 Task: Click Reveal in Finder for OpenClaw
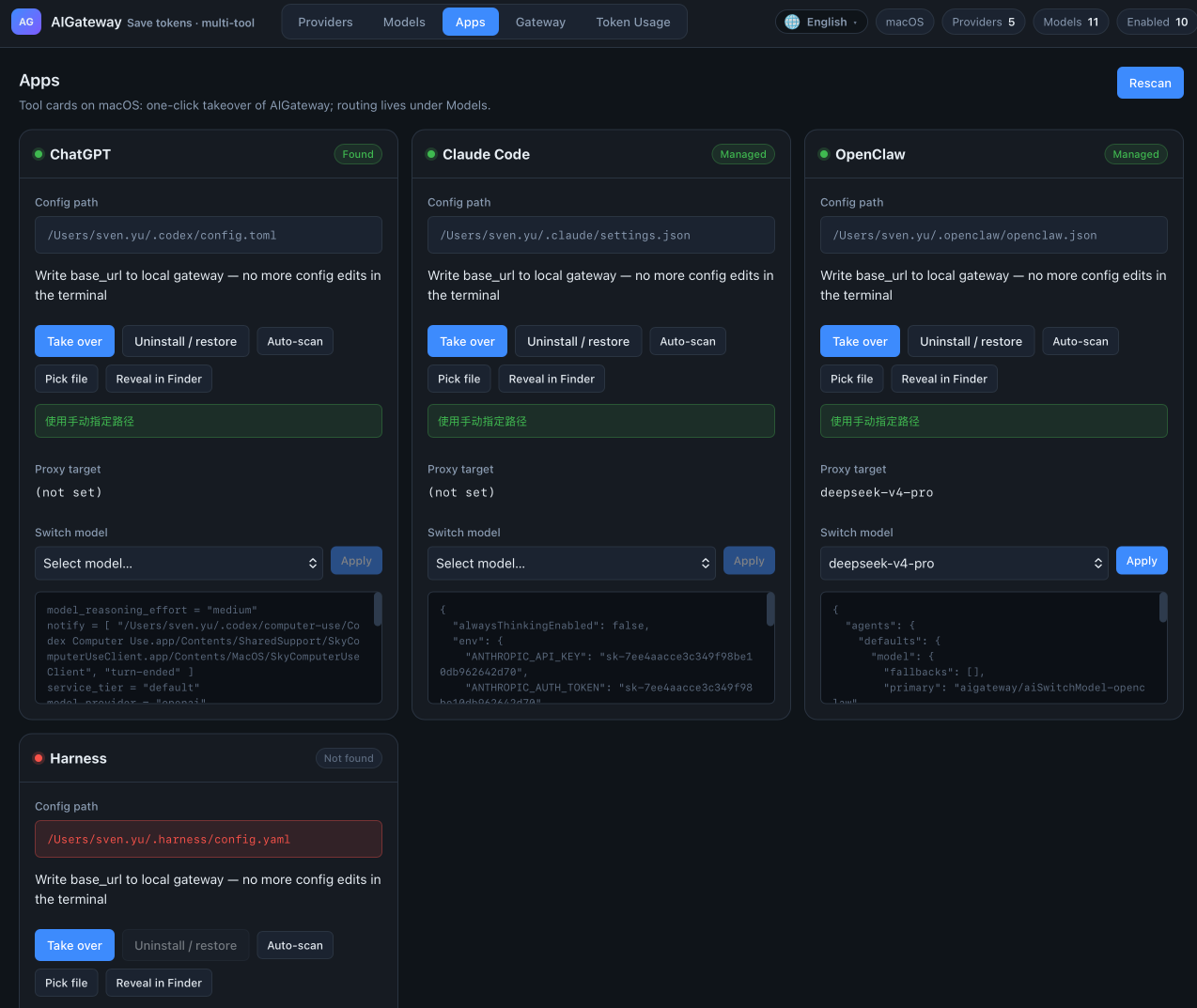944,379
